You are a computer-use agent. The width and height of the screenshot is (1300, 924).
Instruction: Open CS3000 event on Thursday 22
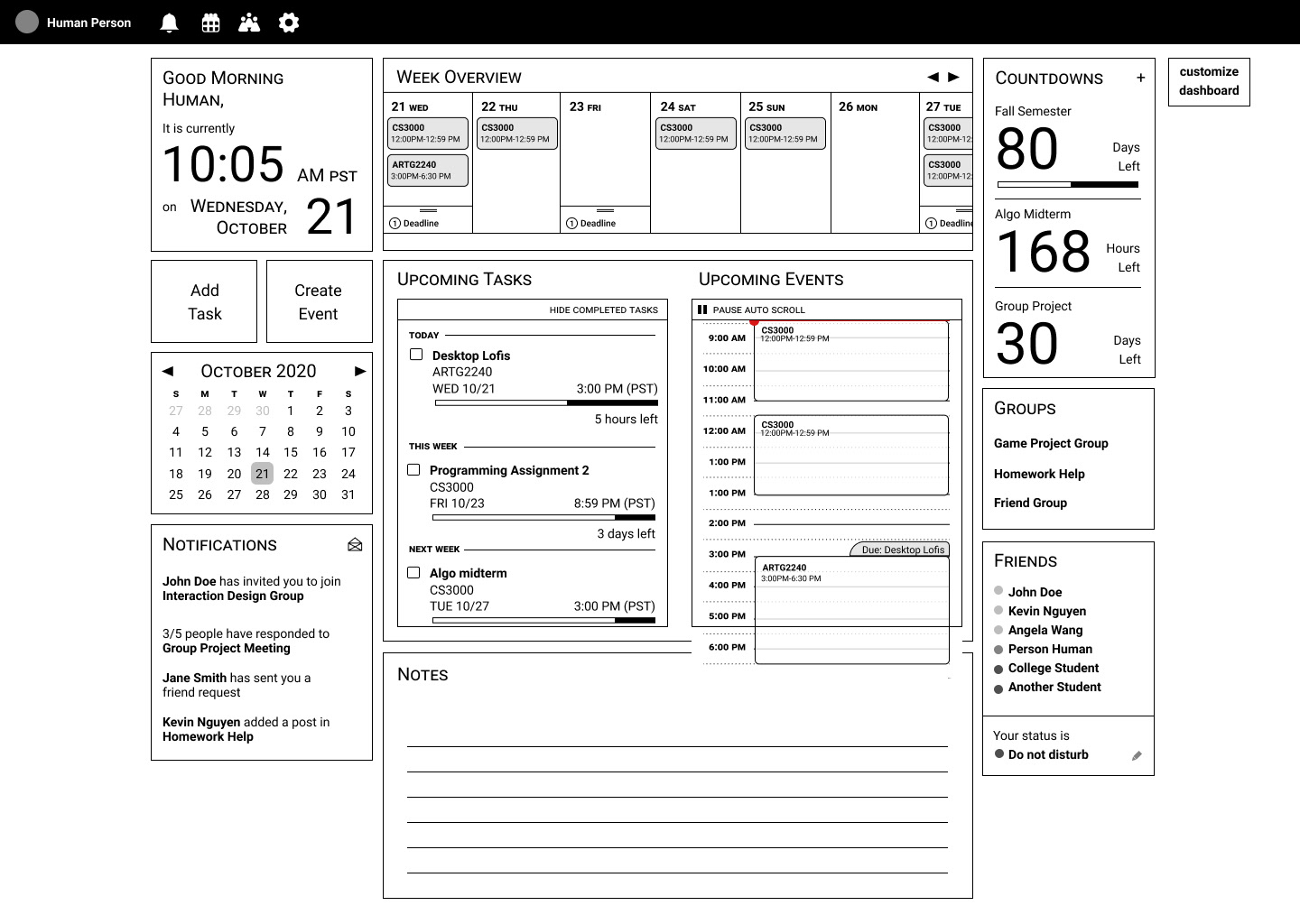517,134
